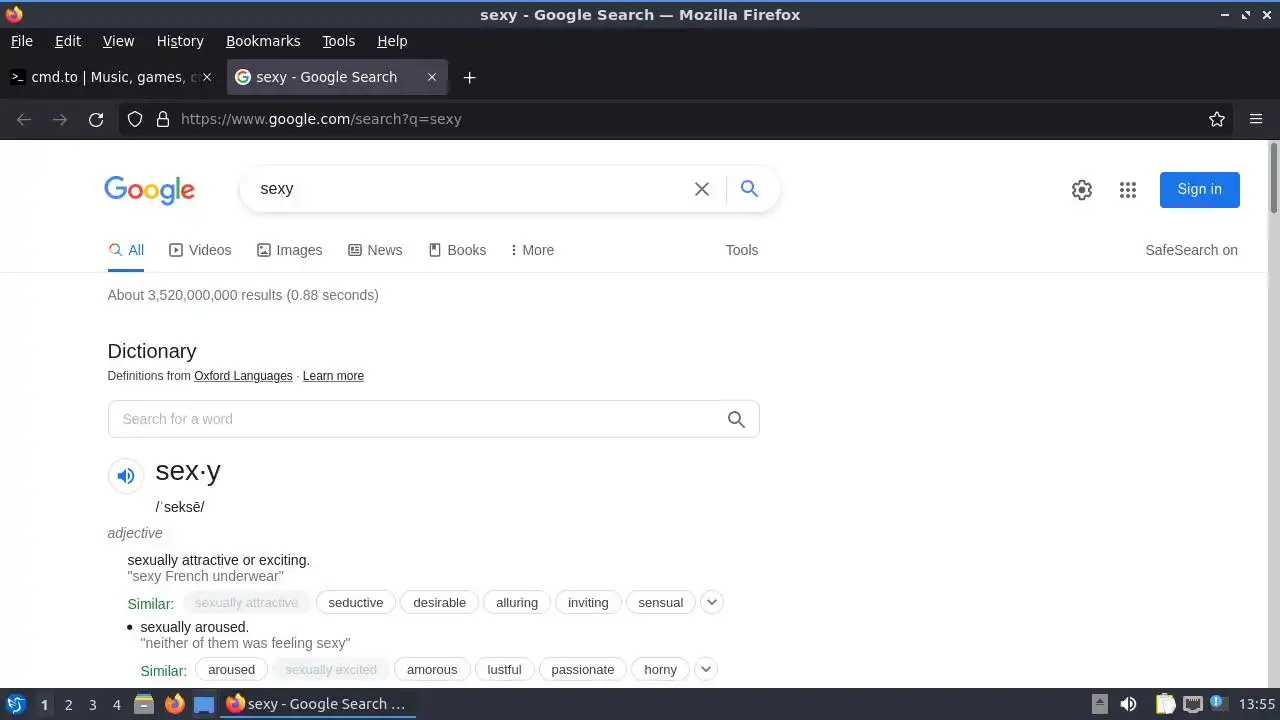Open the Bookmarks menu
The width and height of the screenshot is (1280, 720).
tap(263, 41)
